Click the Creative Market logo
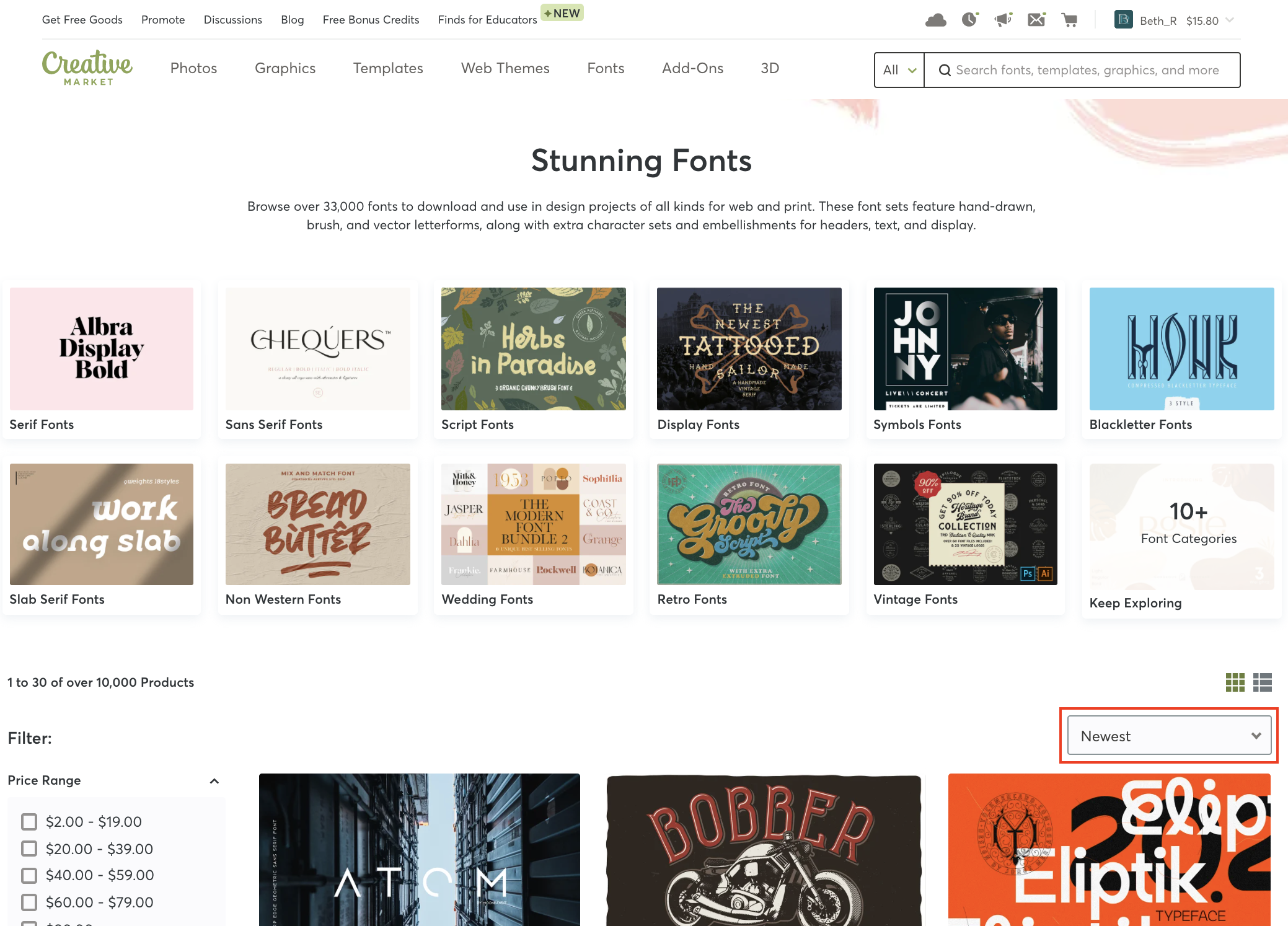Viewport: 1288px width, 926px height. (87, 68)
